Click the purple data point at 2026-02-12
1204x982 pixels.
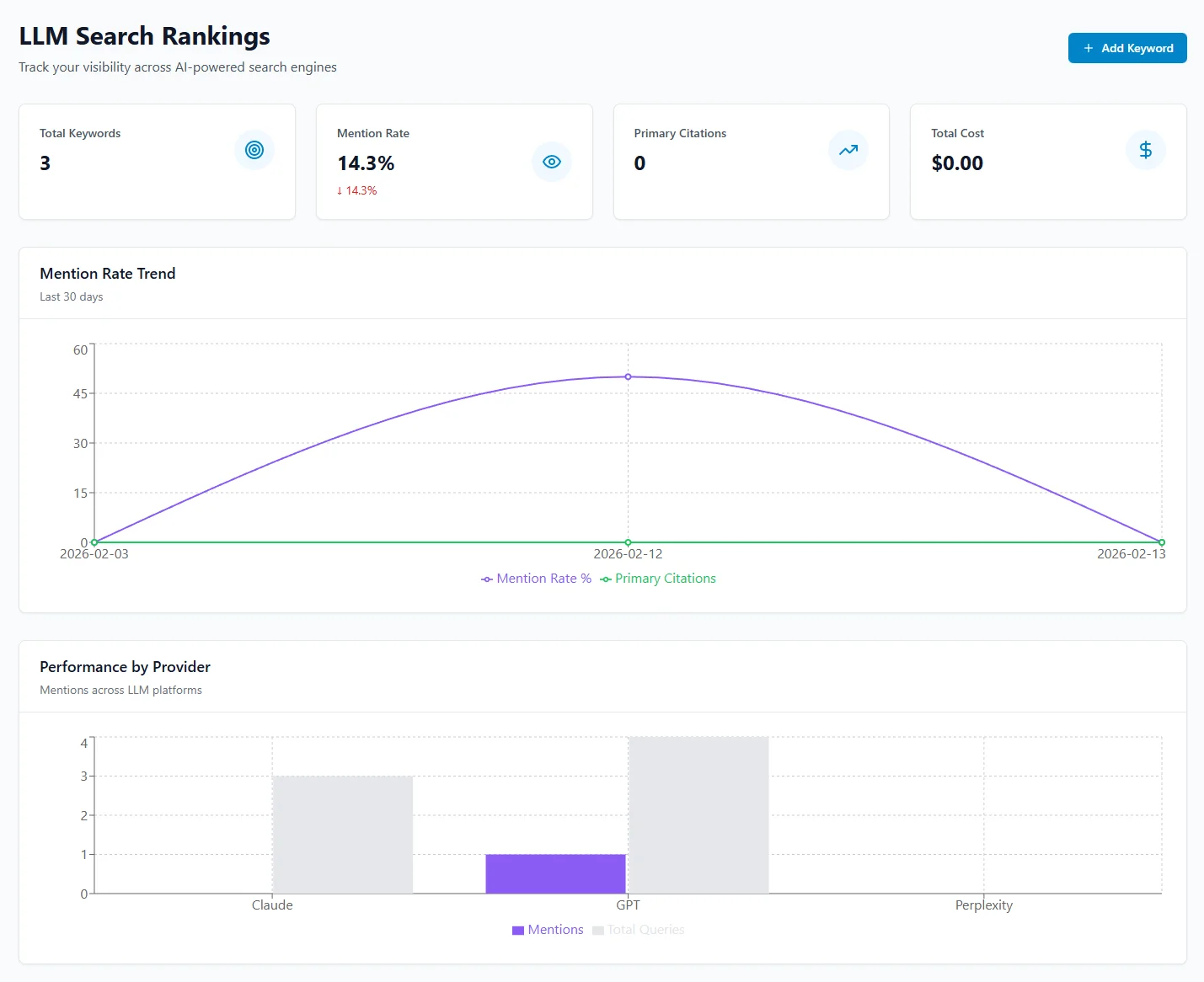click(628, 376)
